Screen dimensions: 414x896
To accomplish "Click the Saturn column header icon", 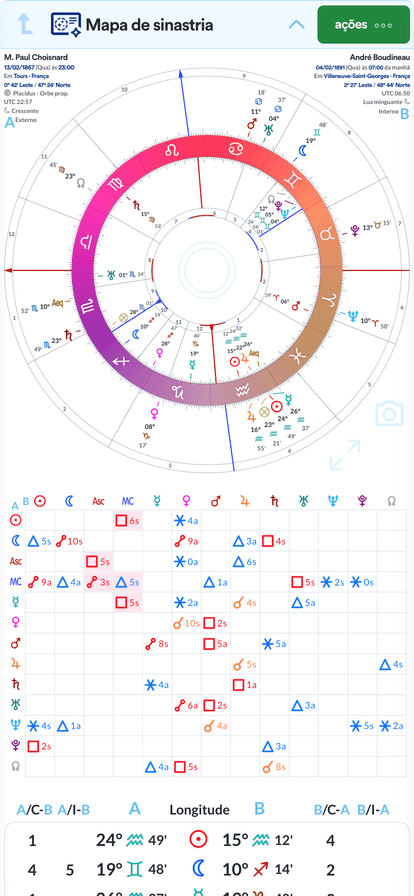I will [x=274, y=501].
